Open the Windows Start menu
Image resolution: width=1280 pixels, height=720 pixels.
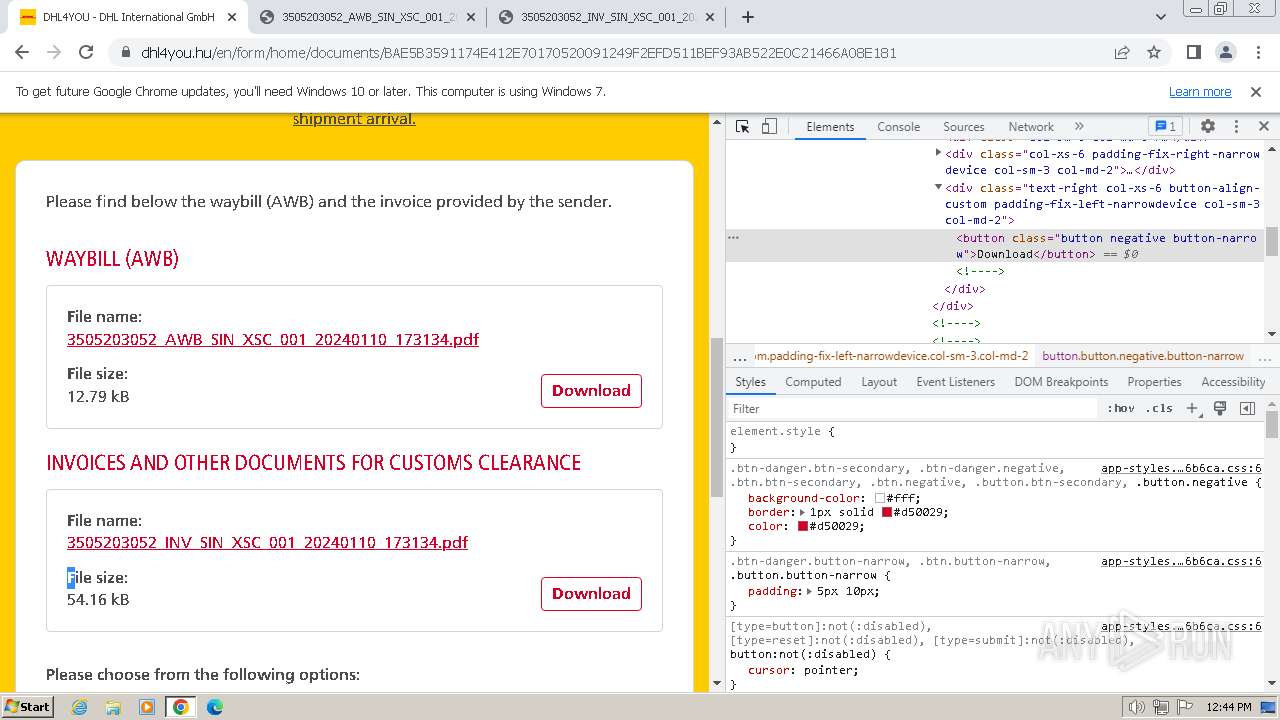tap(28, 707)
